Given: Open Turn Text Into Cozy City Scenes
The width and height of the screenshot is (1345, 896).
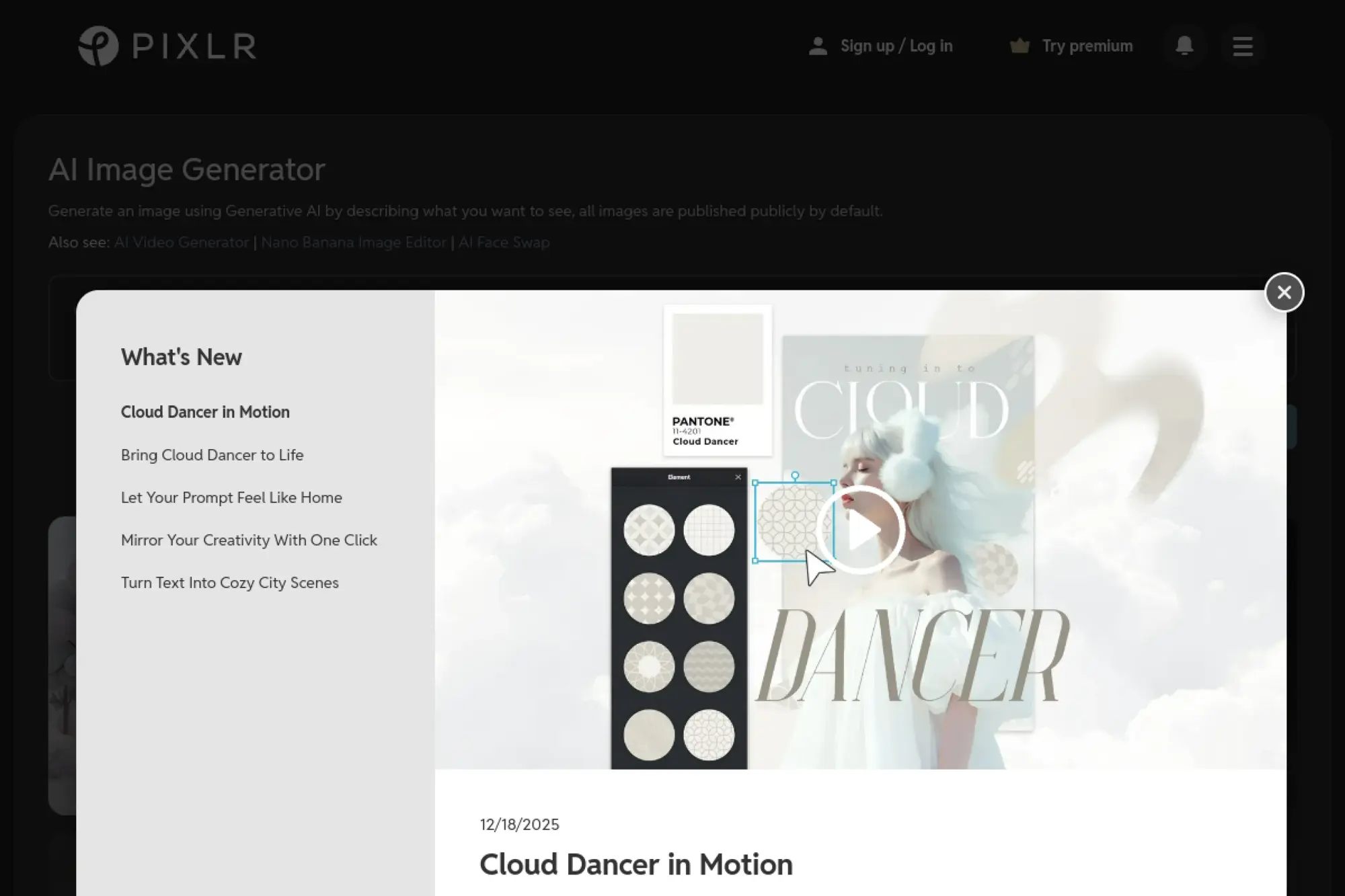Looking at the screenshot, I should pos(229,583).
